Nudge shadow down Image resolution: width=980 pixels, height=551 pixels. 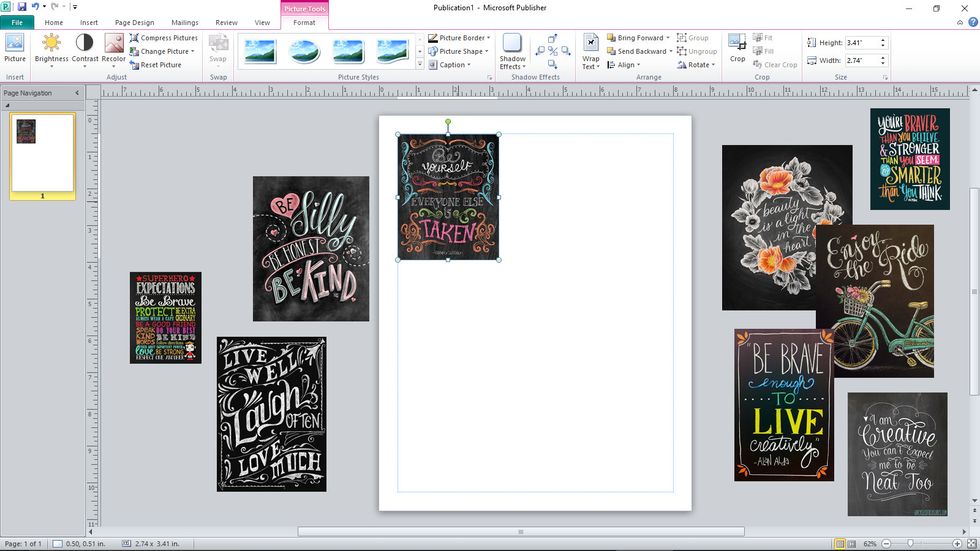552,64
